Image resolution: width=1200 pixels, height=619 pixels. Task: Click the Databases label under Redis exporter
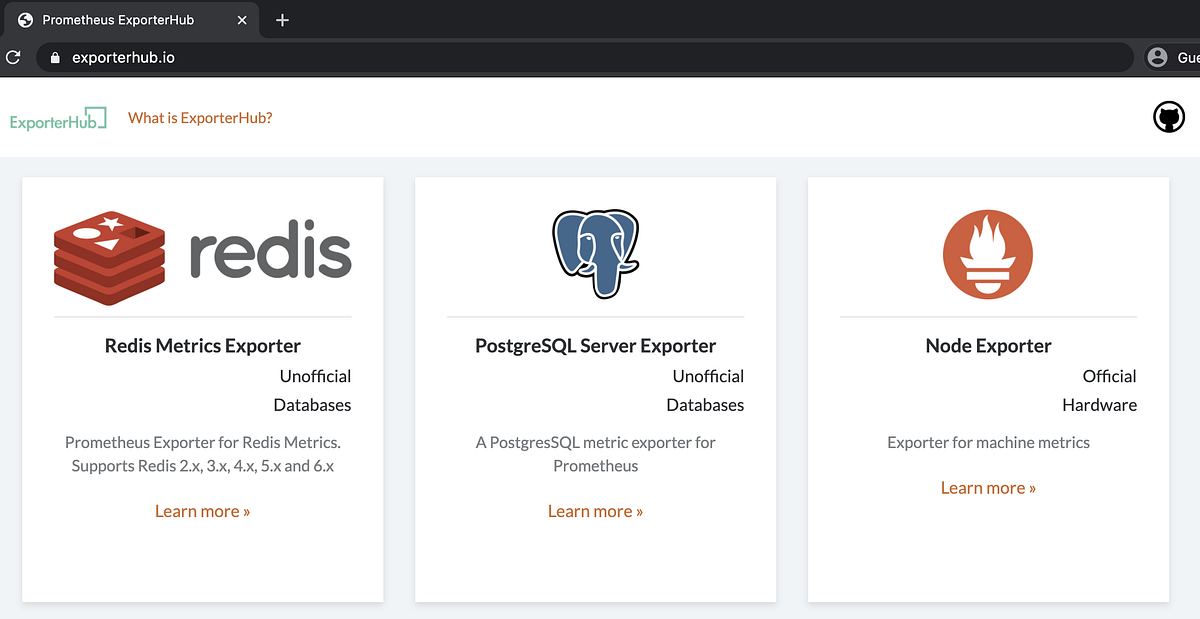[x=311, y=404]
